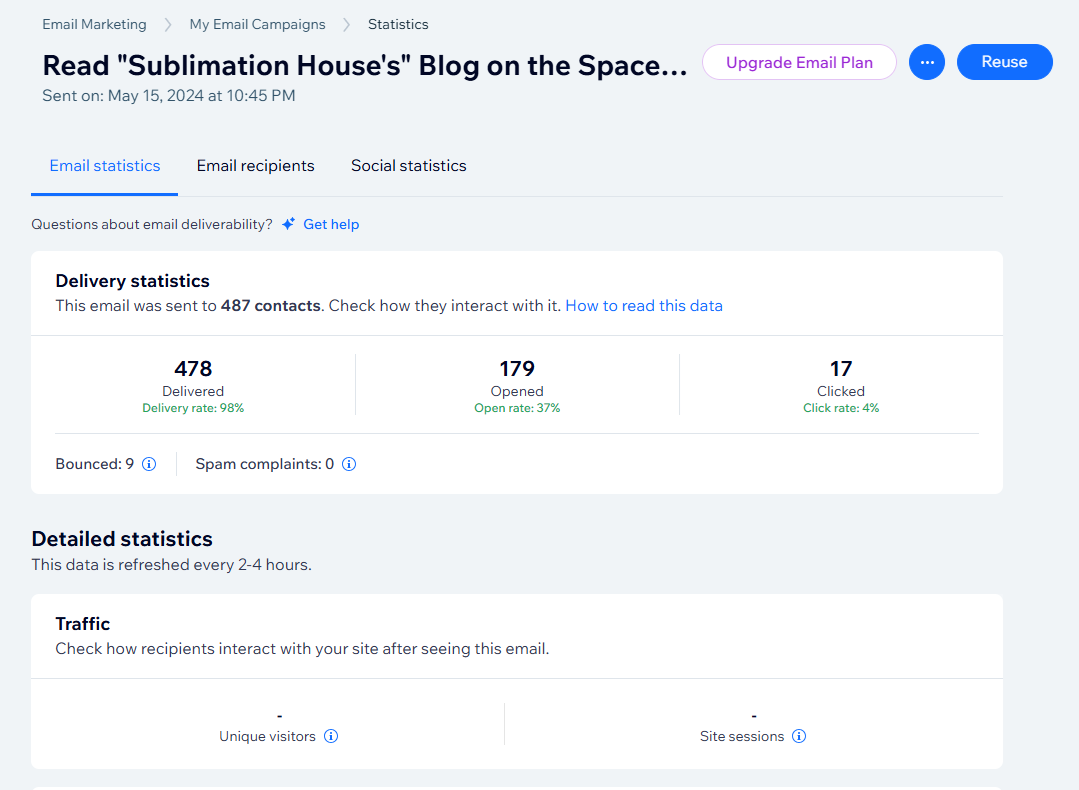Switch to the Email recipients tab
Image resolution: width=1079 pixels, height=790 pixels.
click(x=255, y=166)
